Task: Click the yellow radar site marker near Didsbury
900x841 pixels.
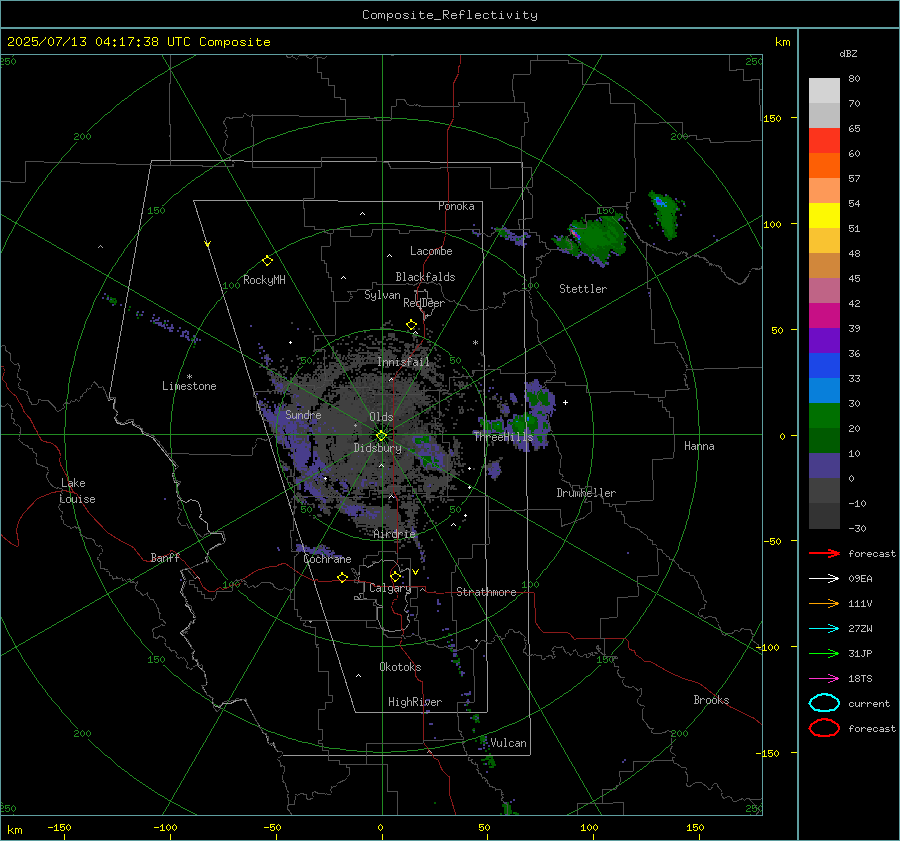Action: (x=381, y=435)
